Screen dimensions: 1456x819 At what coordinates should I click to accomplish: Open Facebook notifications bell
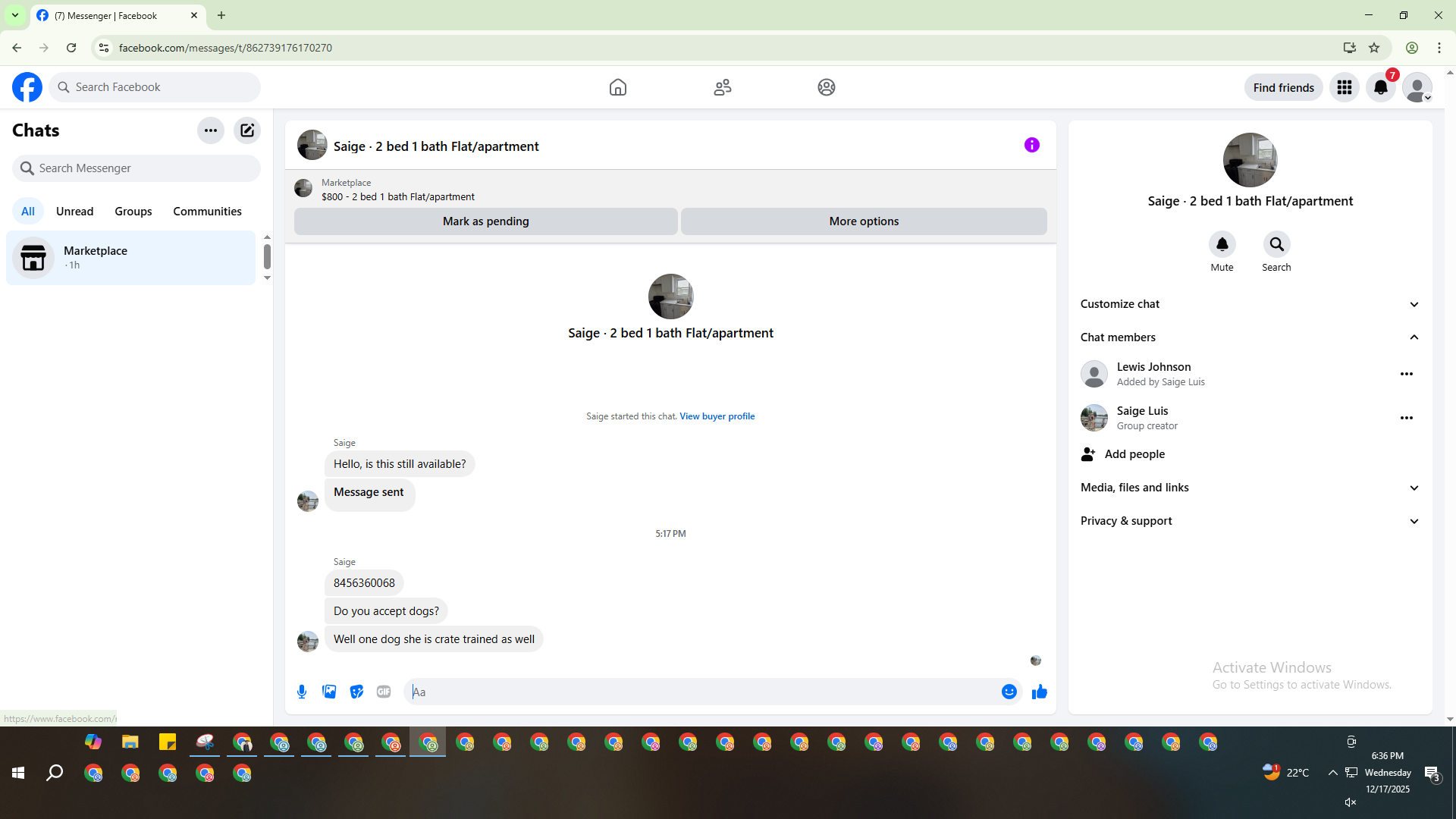1380,87
